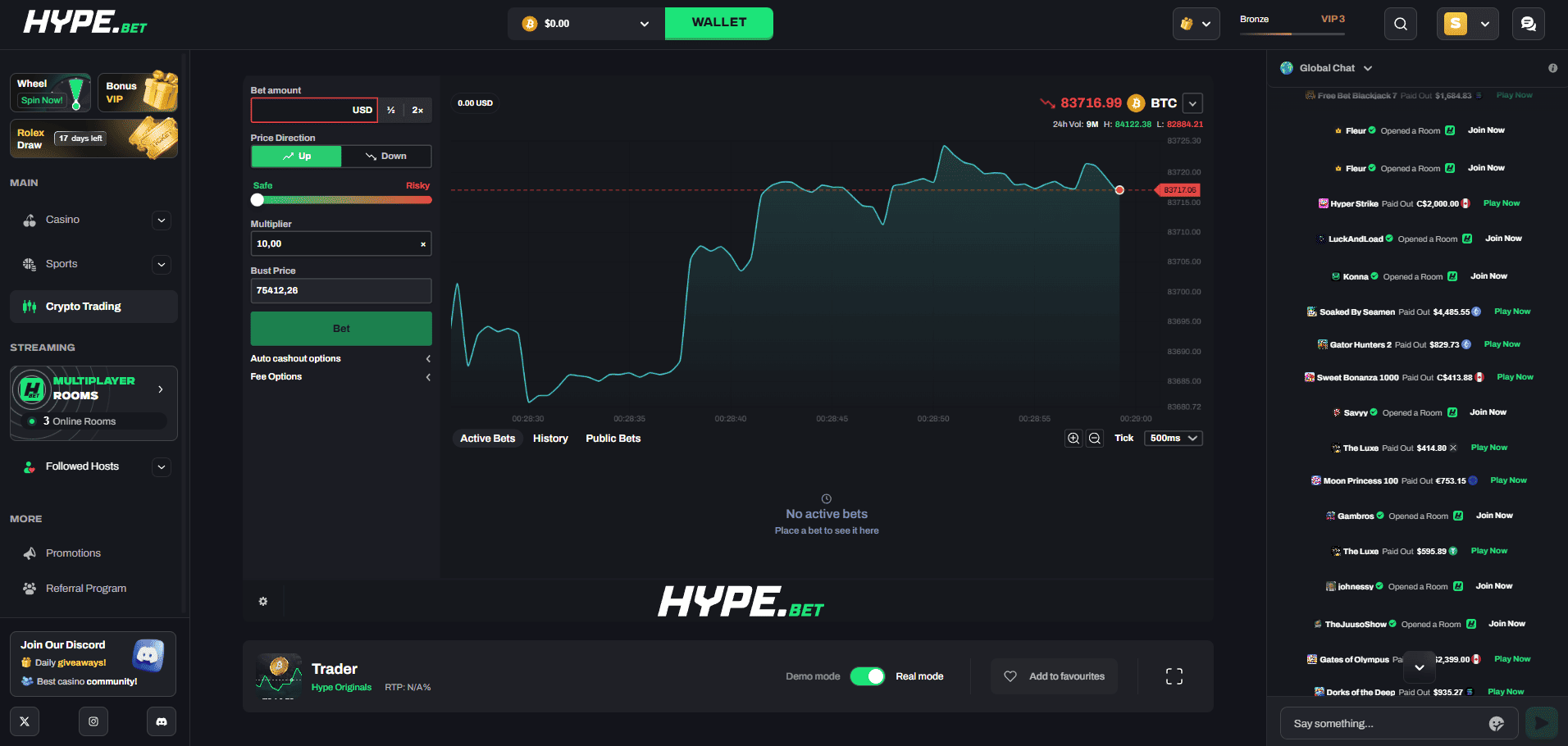Send the chat message with play arrow

click(1542, 723)
